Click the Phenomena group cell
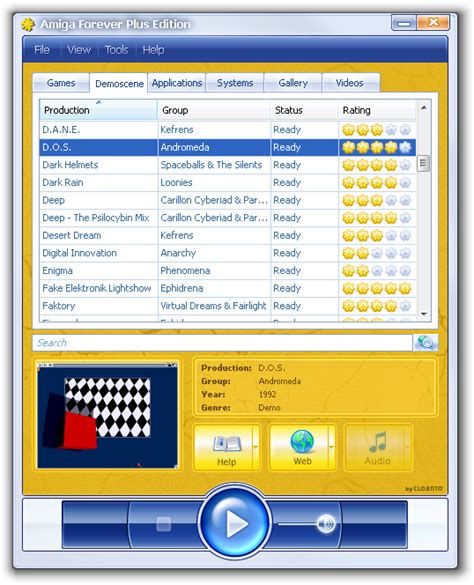The width and height of the screenshot is (474, 585). pyautogui.click(x=214, y=270)
